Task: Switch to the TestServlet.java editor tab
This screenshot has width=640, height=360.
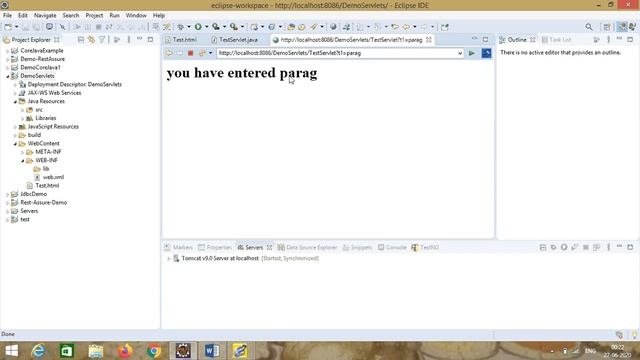Action: [235, 40]
